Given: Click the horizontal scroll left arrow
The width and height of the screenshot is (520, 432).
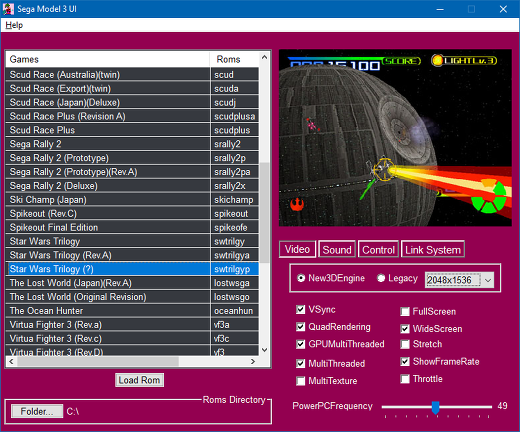Looking at the screenshot, I should point(11,361).
